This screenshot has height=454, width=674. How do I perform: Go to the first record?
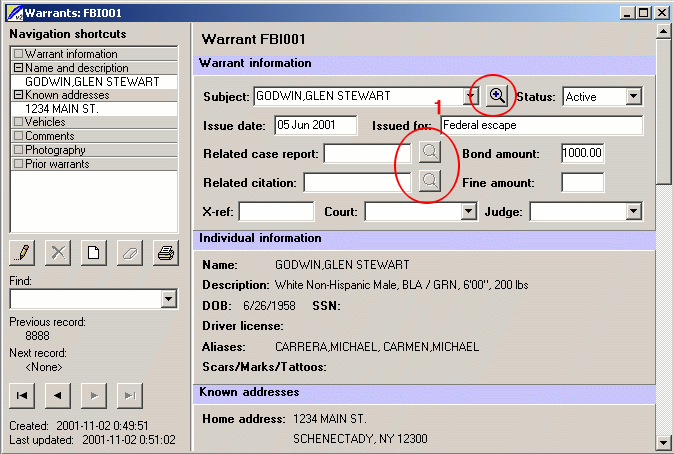[x=22, y=395]
